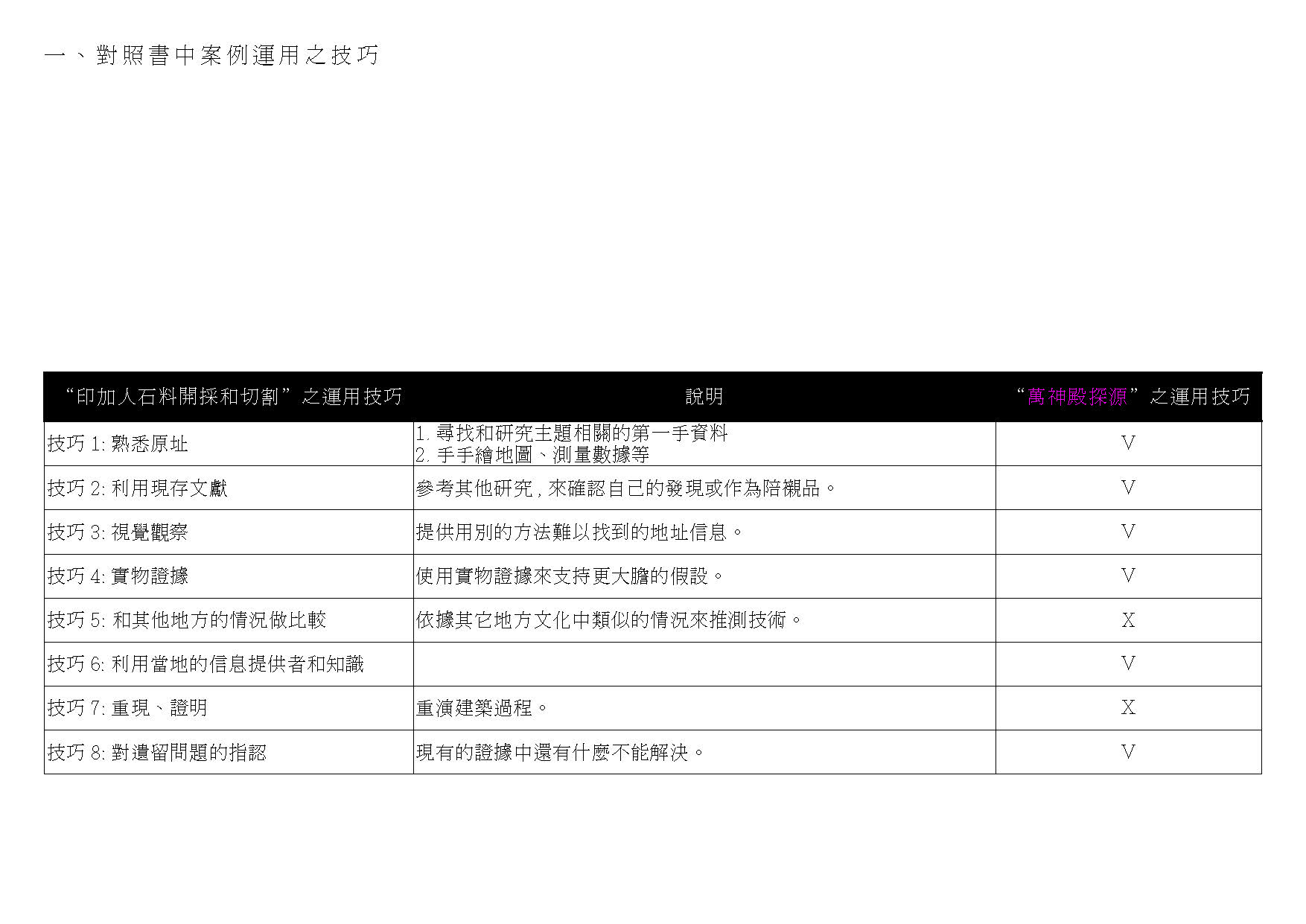Image resolution: width=1306 pixels, height=924 pixels.
Task: Click the description 重演建築過程
Action: (482, 708)
